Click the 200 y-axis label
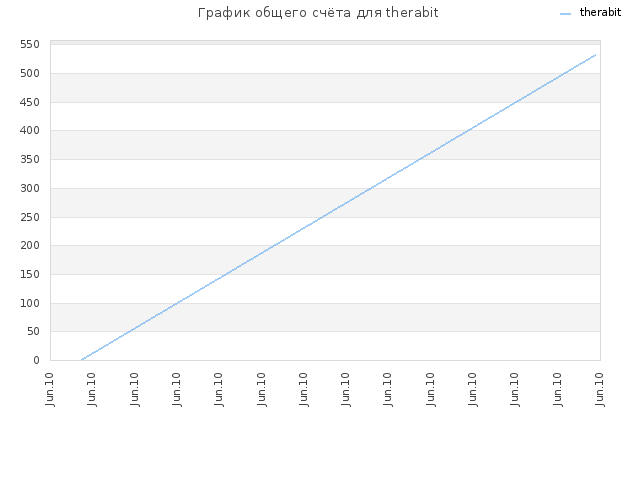 (30, 246)
